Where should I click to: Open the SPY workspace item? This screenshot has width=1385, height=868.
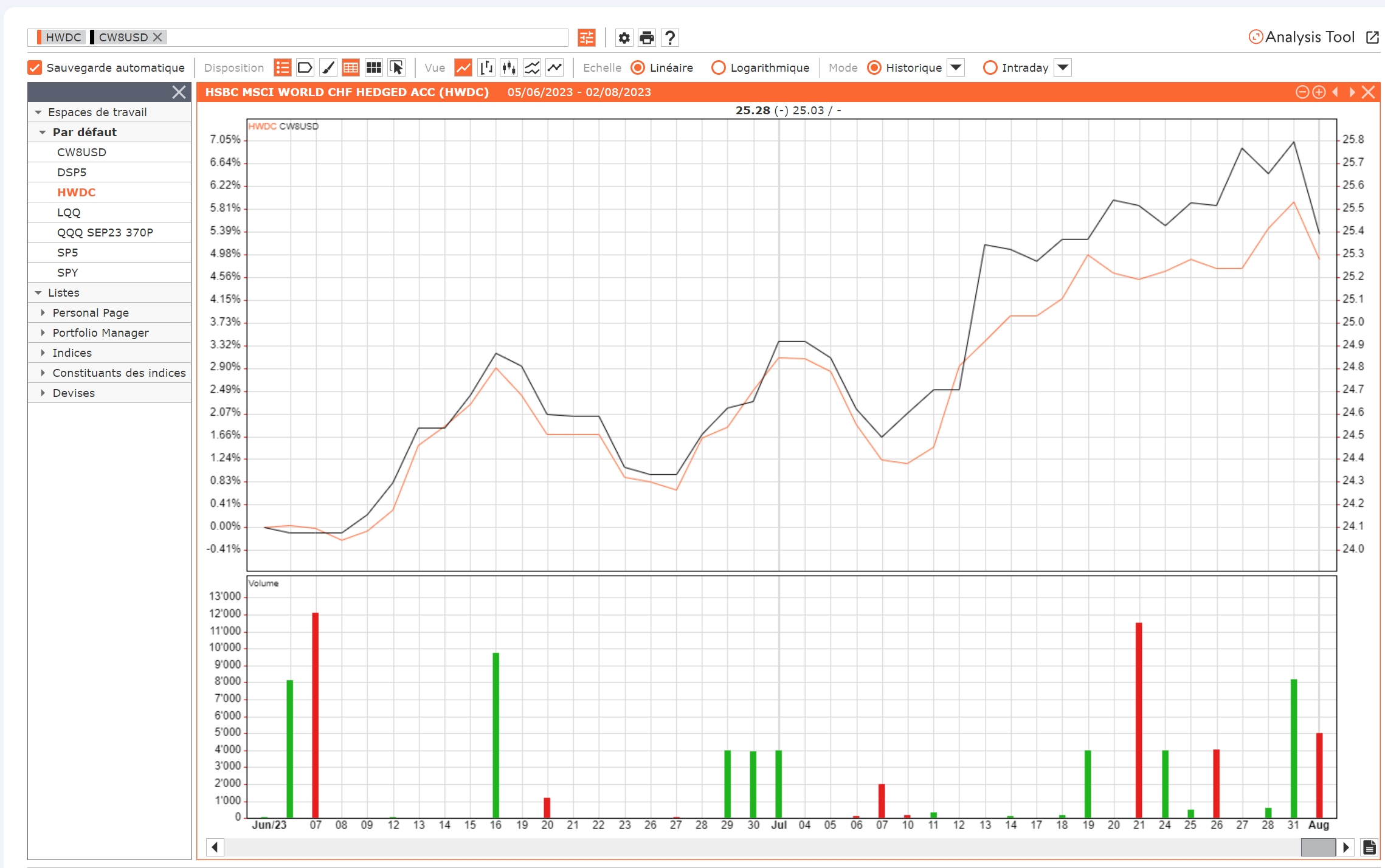67,273
